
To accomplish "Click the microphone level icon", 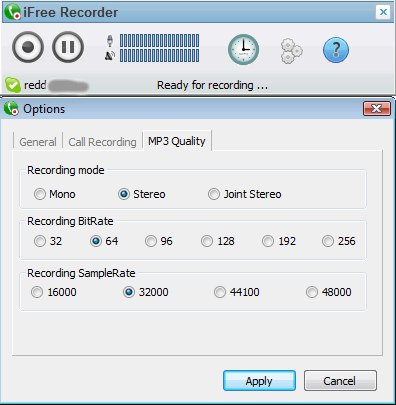I will click(110, 41).
